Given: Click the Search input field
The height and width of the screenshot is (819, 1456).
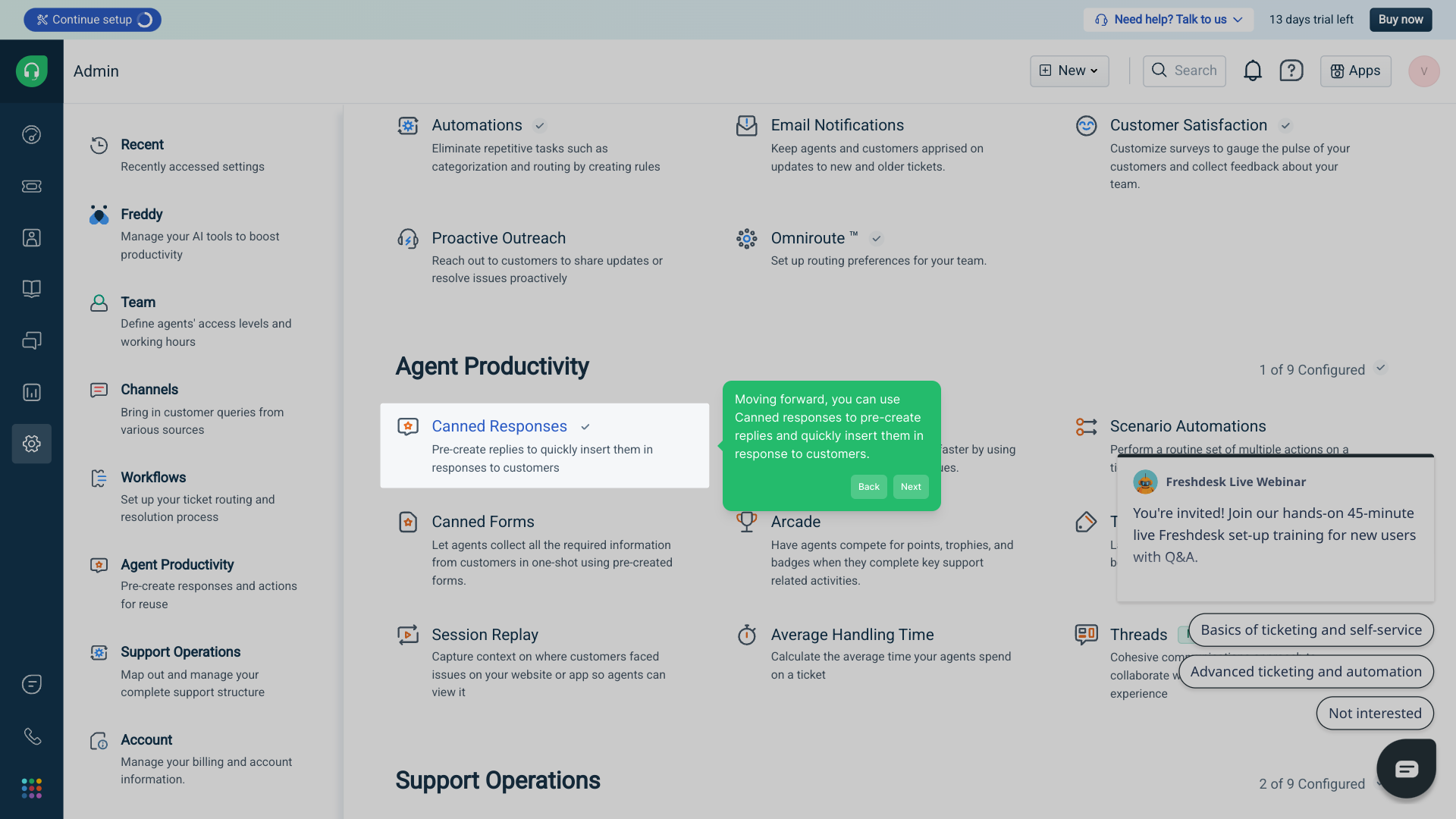Looking at the screenshot, I should point(1185,71).
